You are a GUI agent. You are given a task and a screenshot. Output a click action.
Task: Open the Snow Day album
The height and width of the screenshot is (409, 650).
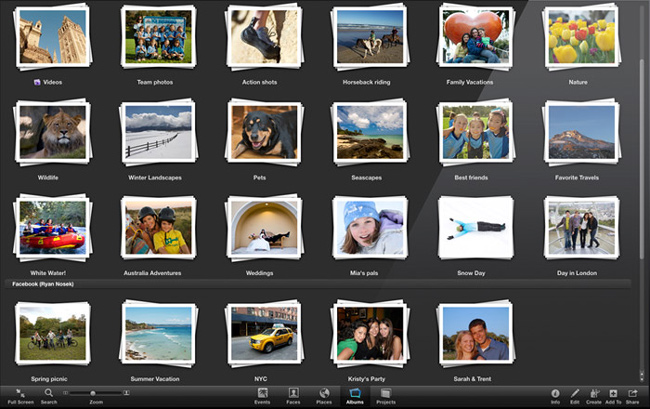472,229
